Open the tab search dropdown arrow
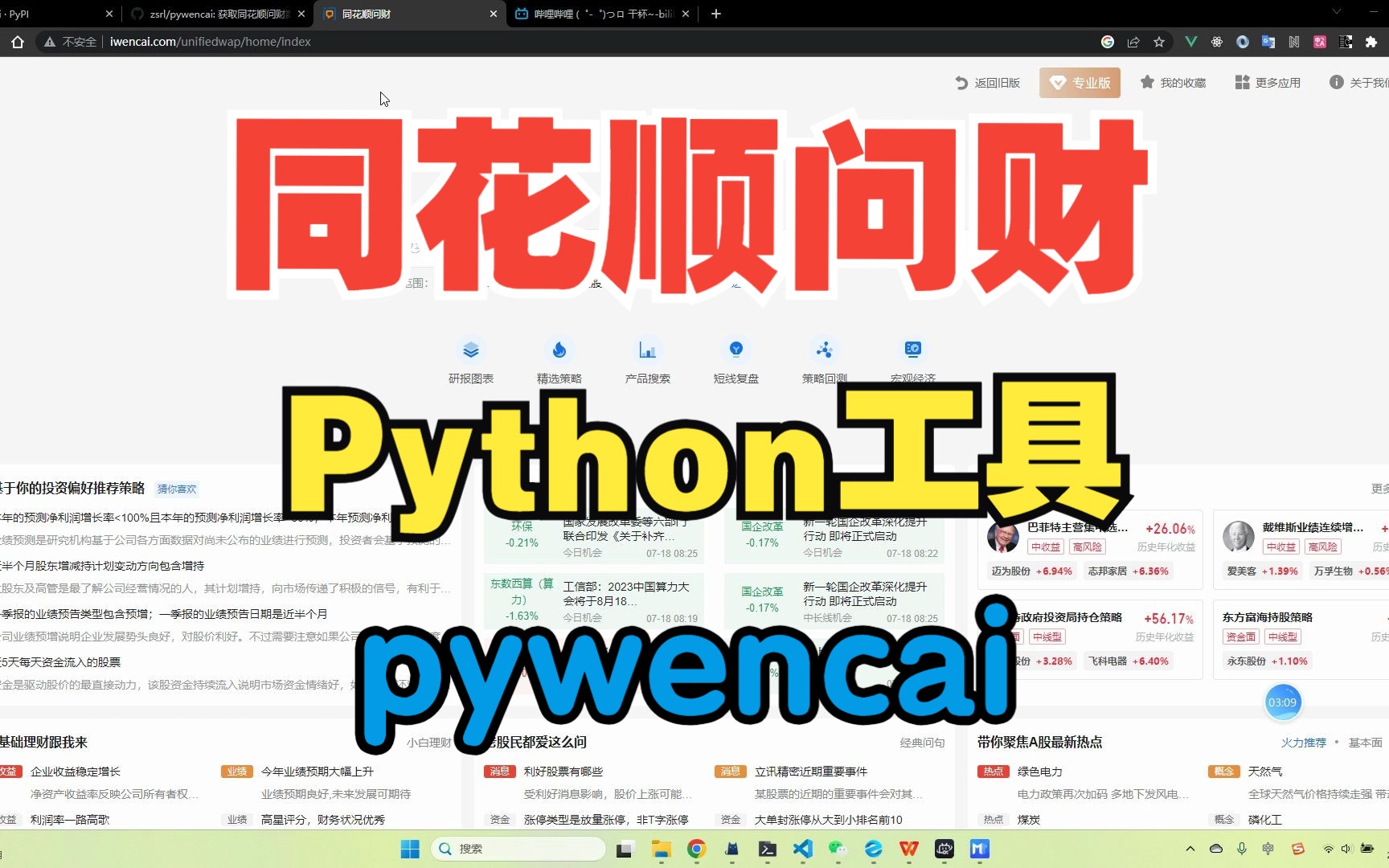The width and height of the screenshot is (1389, 868). coord(1337,12)
